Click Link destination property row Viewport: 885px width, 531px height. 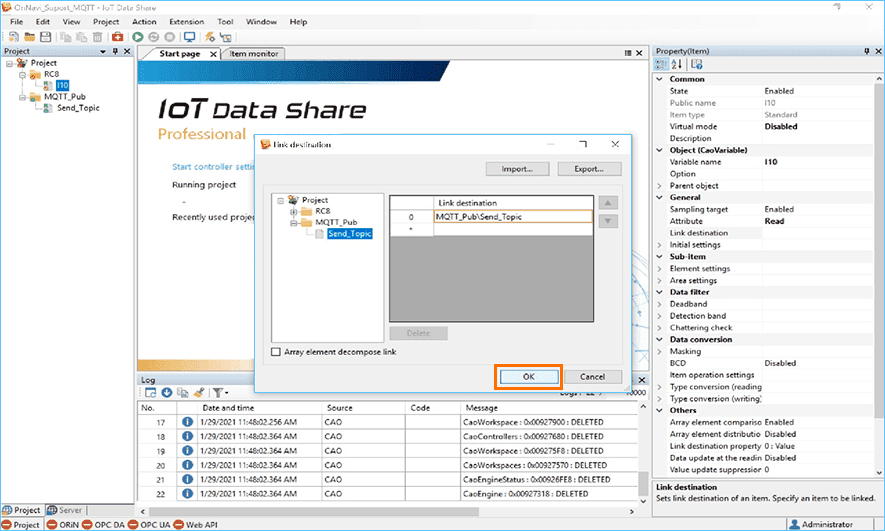click(x=765, y=233)
